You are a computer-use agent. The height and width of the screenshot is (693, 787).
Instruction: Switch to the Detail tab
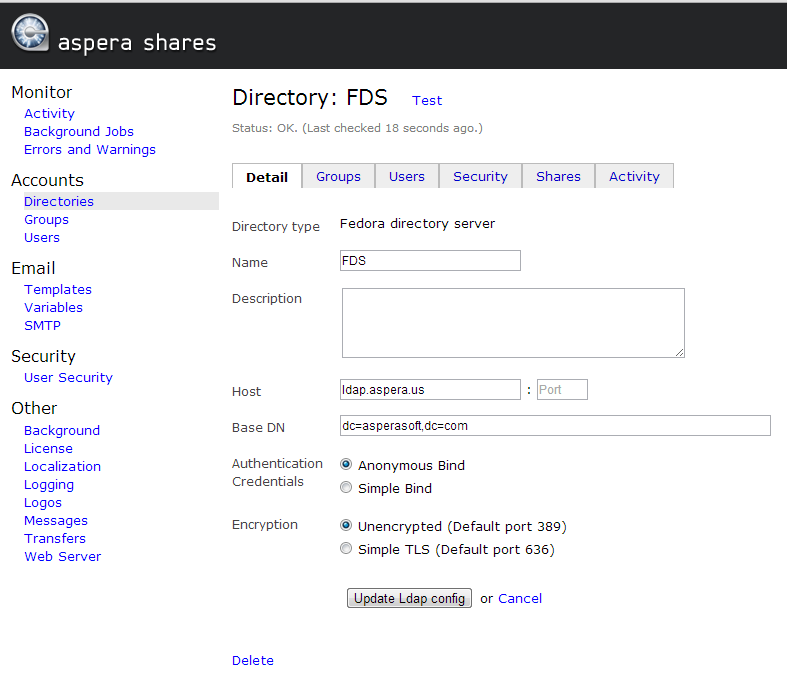(267, 177)
